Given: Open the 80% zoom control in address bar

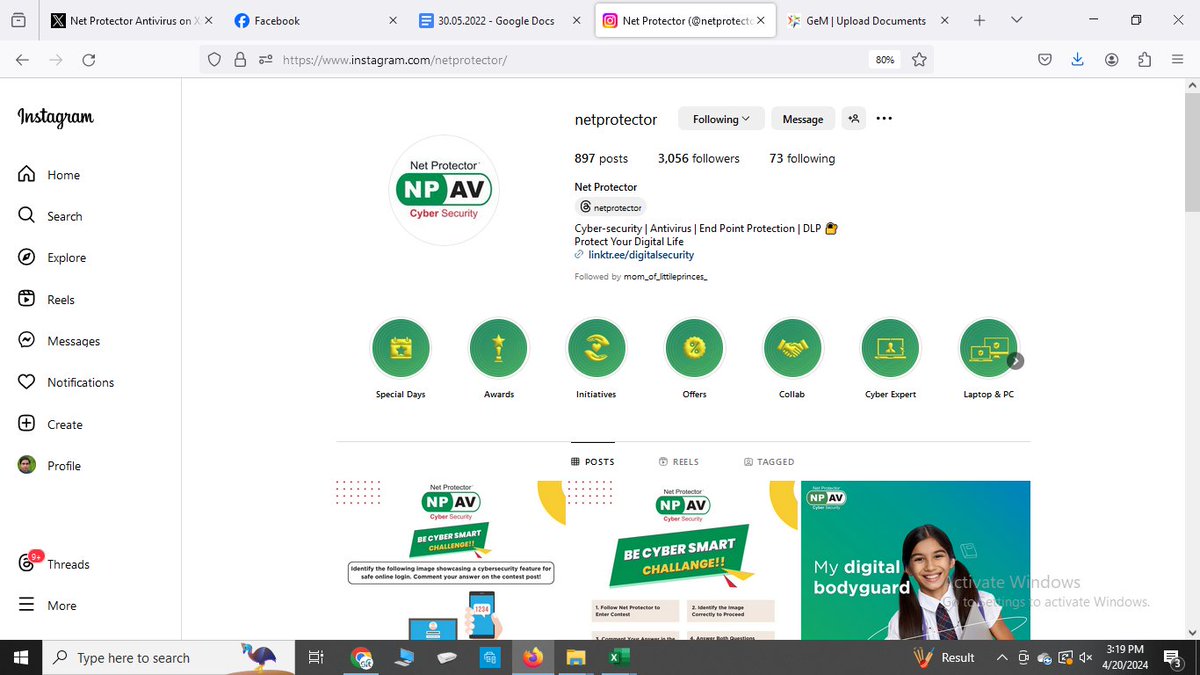Looking at the screenshot, I should click(884, 59).
